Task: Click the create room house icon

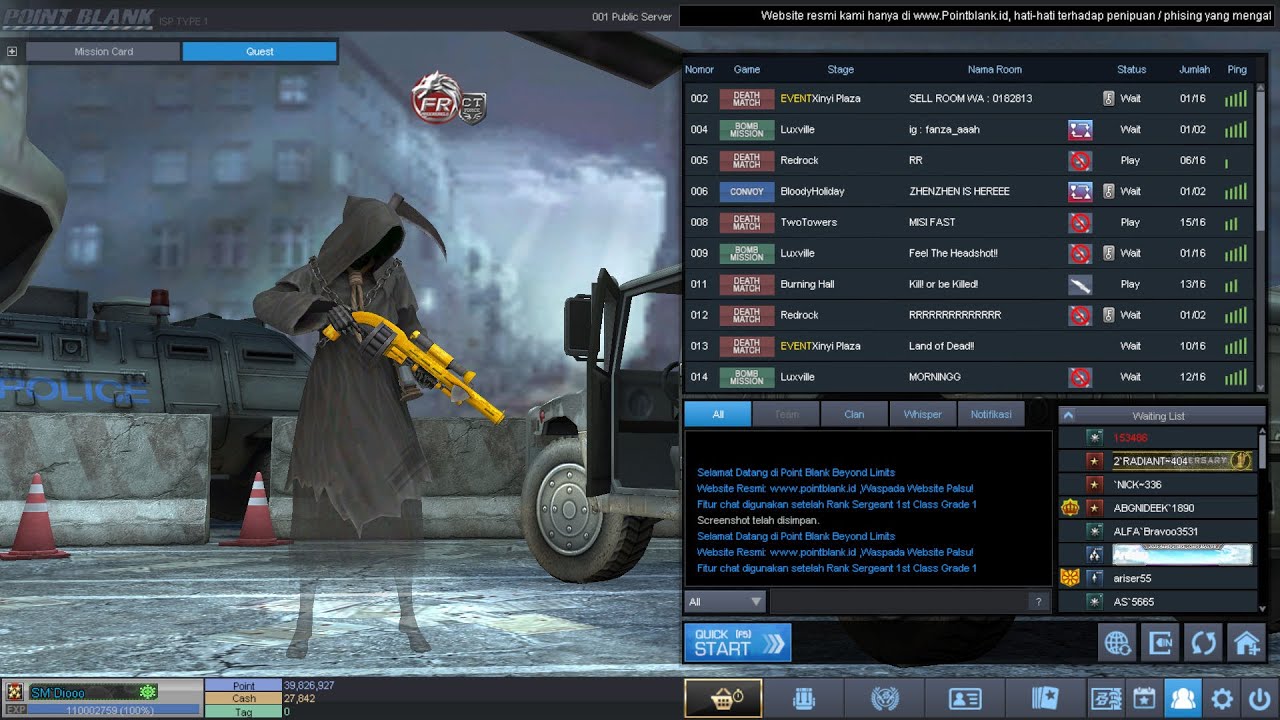Action: point(1247,643)
